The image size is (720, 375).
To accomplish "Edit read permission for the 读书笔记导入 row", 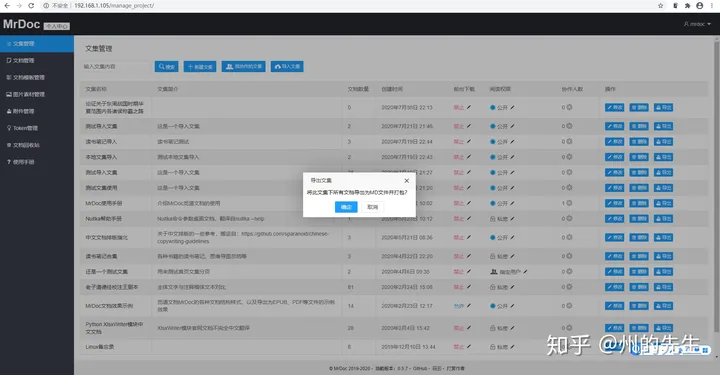I will (512, 141).
